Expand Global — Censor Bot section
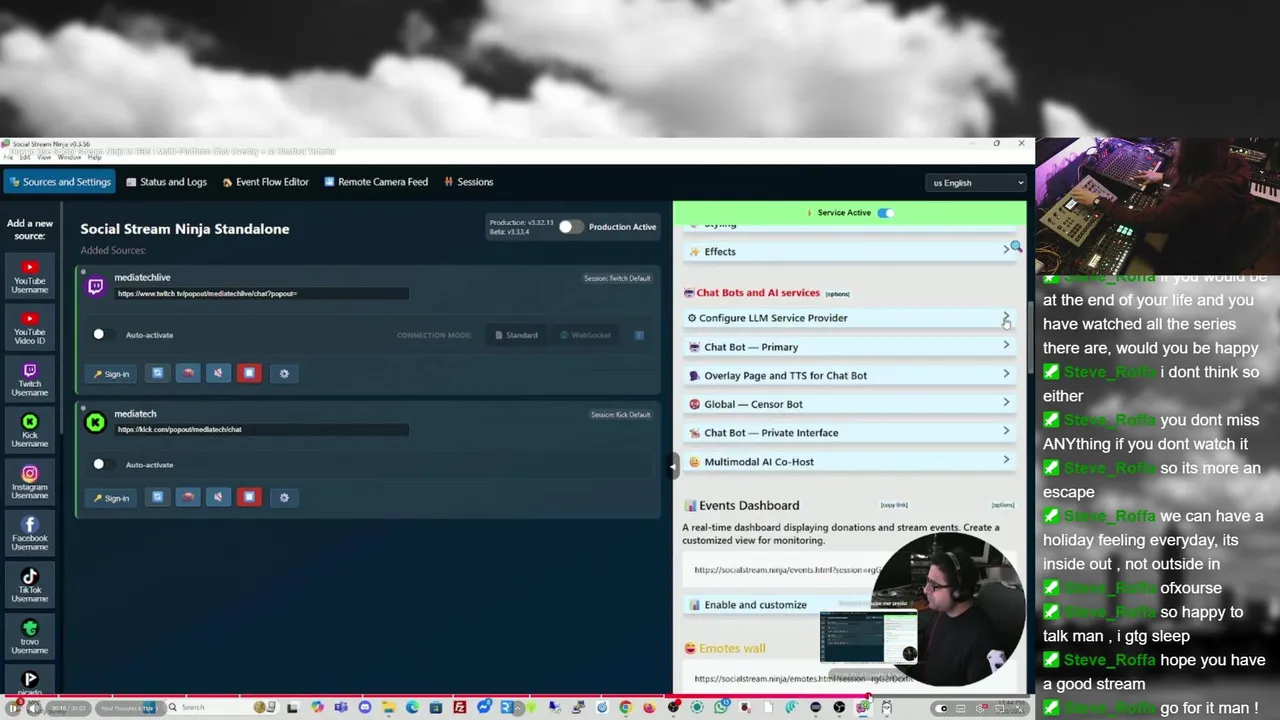Viewport: 1280px width, 720px height. click(x=850, y=404)
